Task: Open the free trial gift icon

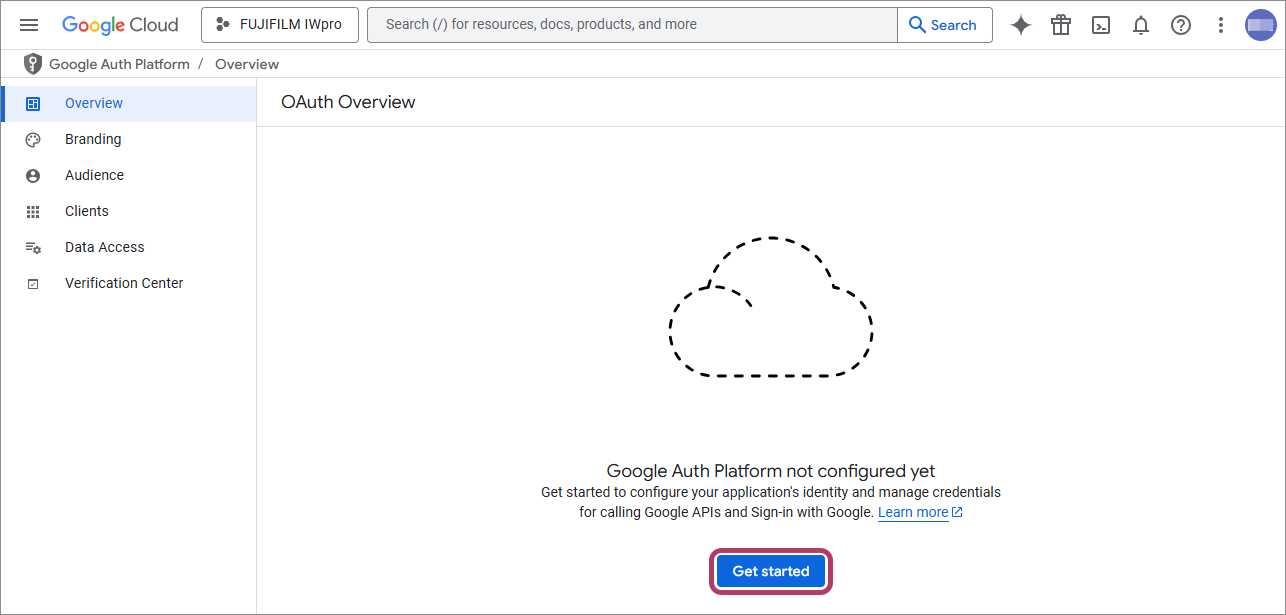Action: pos(1061,25)
